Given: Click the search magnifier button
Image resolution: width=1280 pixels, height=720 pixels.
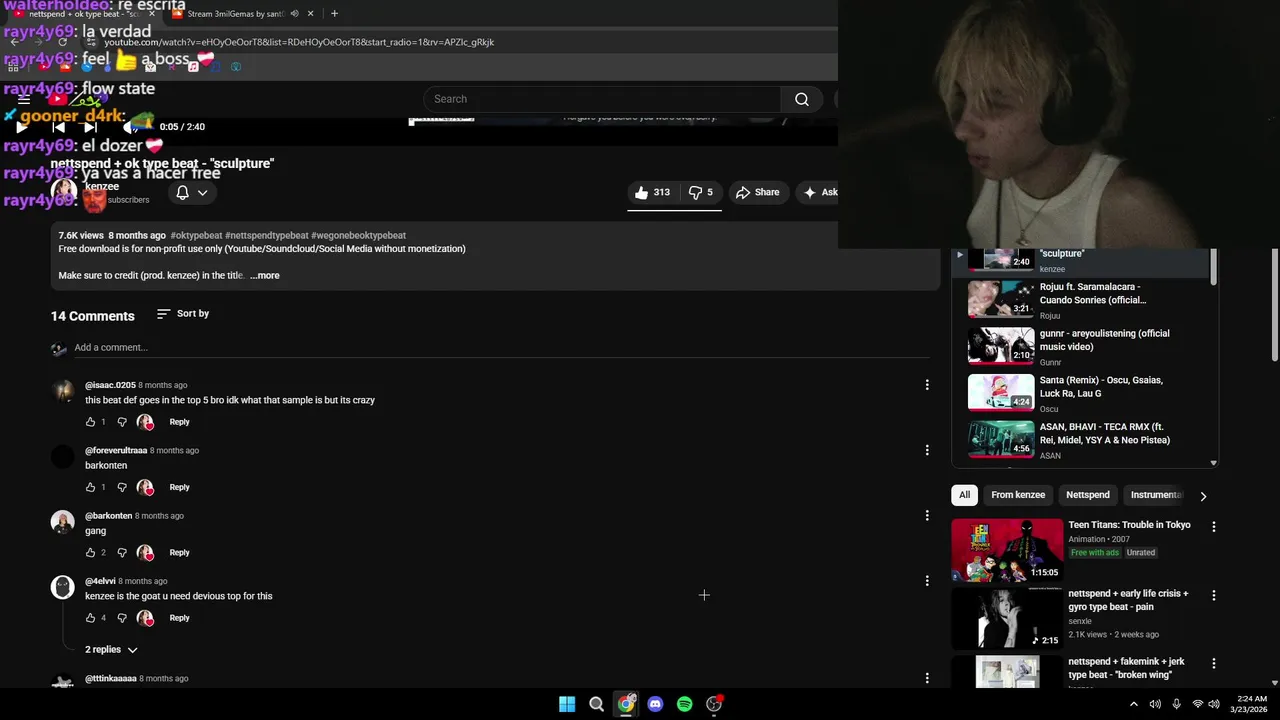Looking at the screenshot, I should 802,99.
